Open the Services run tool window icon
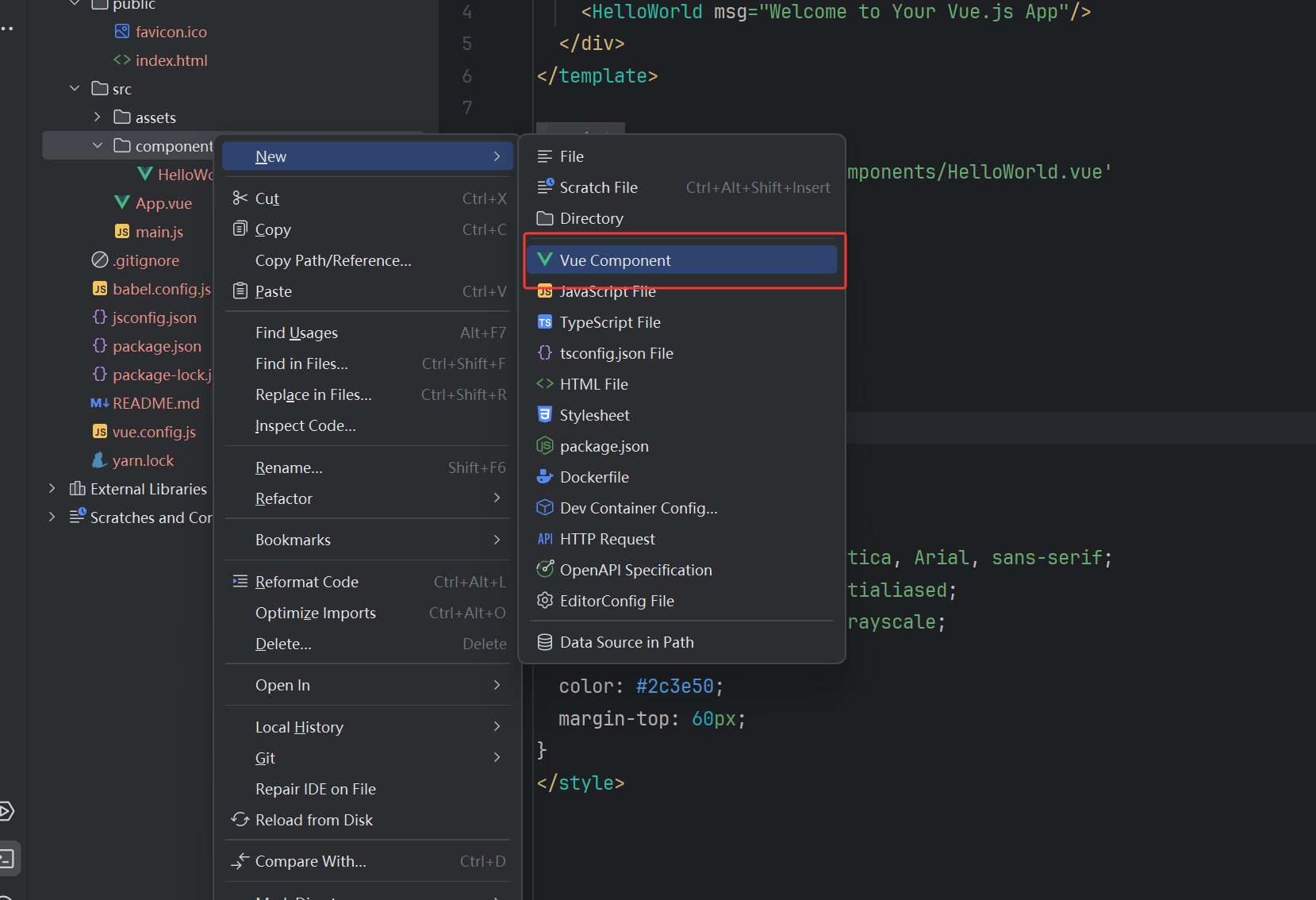 click(x=6, y=811)
